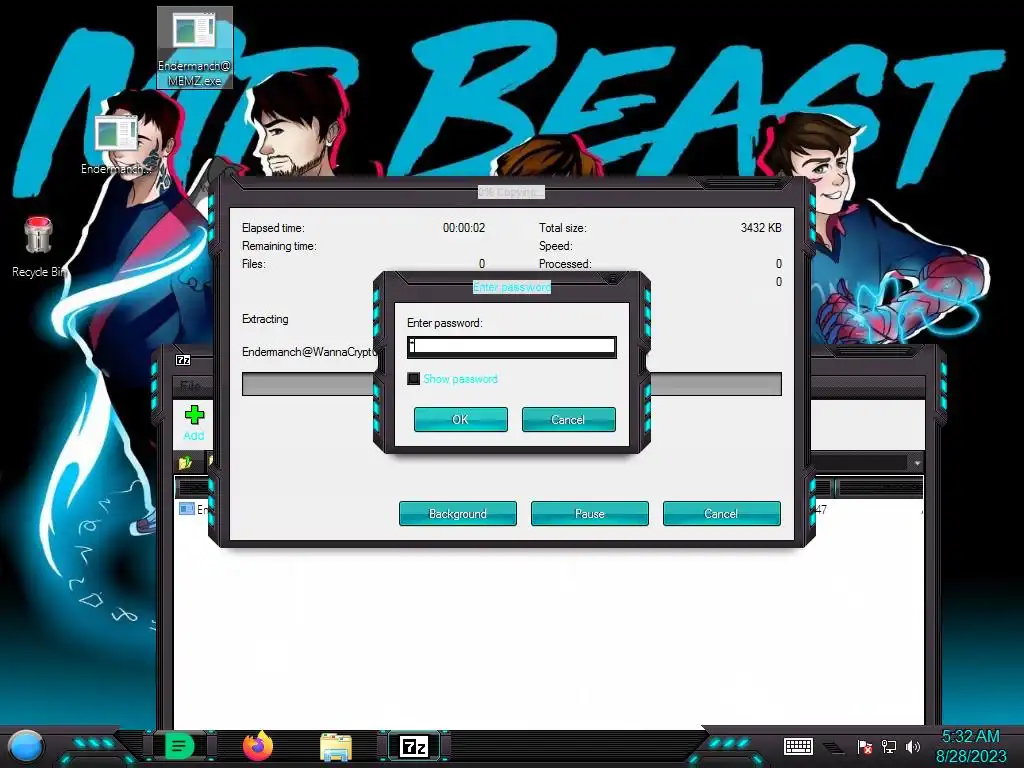This screenshot has height=768, width=1024.
Task: Click the 7z icon in 7-Zip title bar
Action: click(x=184, y=360)
